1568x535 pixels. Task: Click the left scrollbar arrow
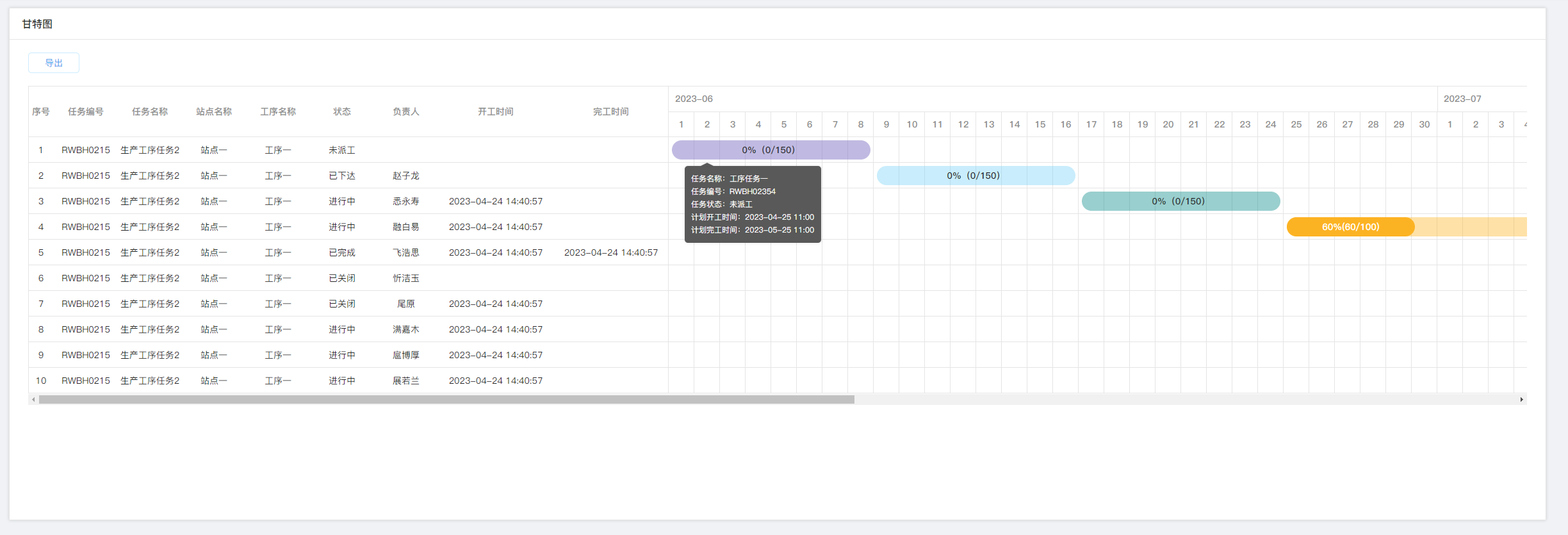click(x=33, y=399)
